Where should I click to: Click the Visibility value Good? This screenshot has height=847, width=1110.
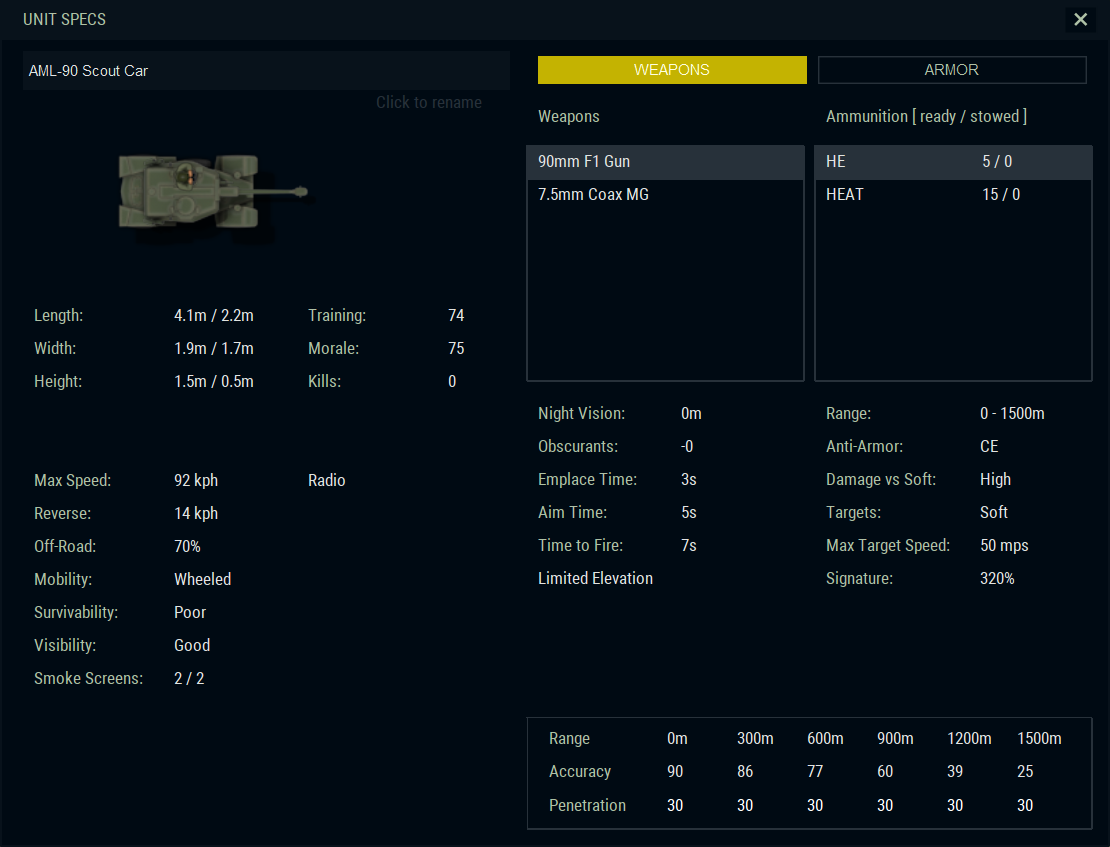point(192,646)
